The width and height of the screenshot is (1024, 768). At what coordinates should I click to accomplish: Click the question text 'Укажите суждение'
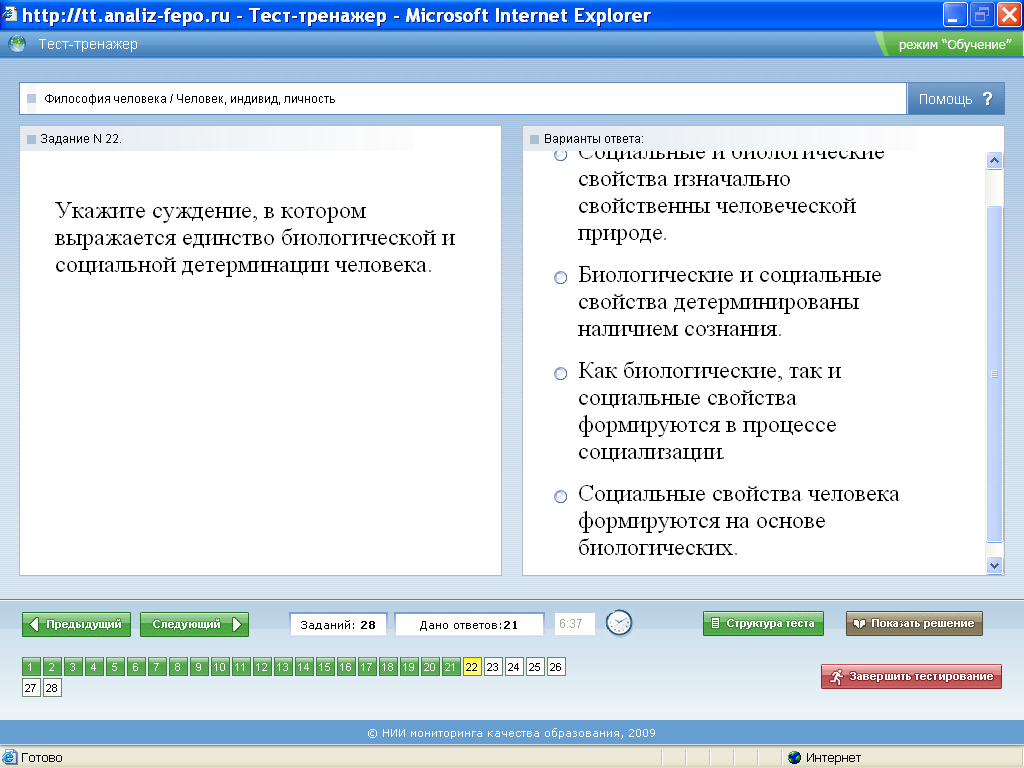[255, 238]
